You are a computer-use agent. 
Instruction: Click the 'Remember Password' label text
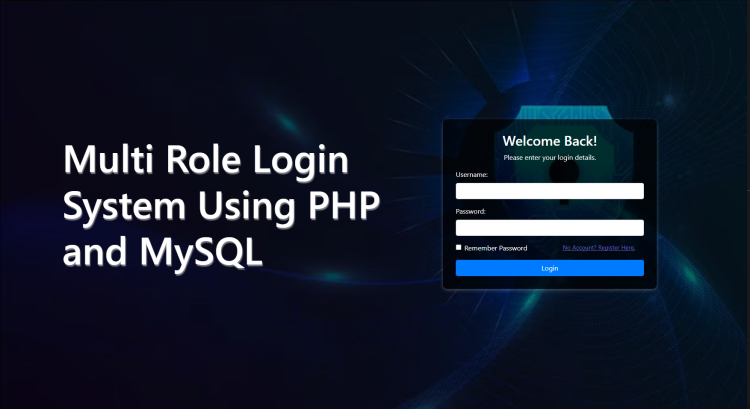[x=495, y=247]
